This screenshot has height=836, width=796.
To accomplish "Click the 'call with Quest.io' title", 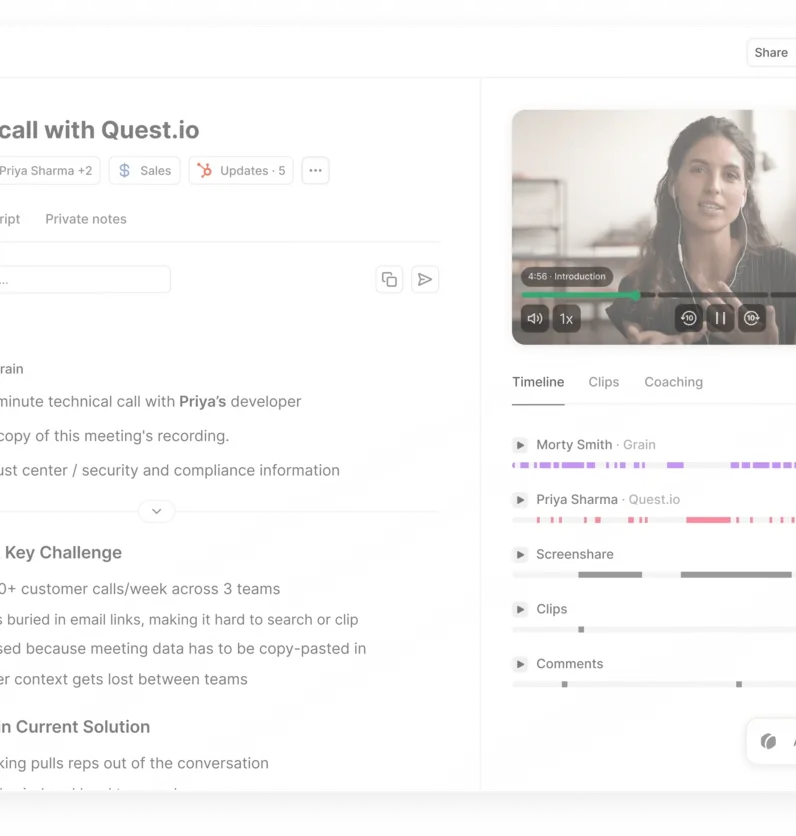I will click(99, 130).
